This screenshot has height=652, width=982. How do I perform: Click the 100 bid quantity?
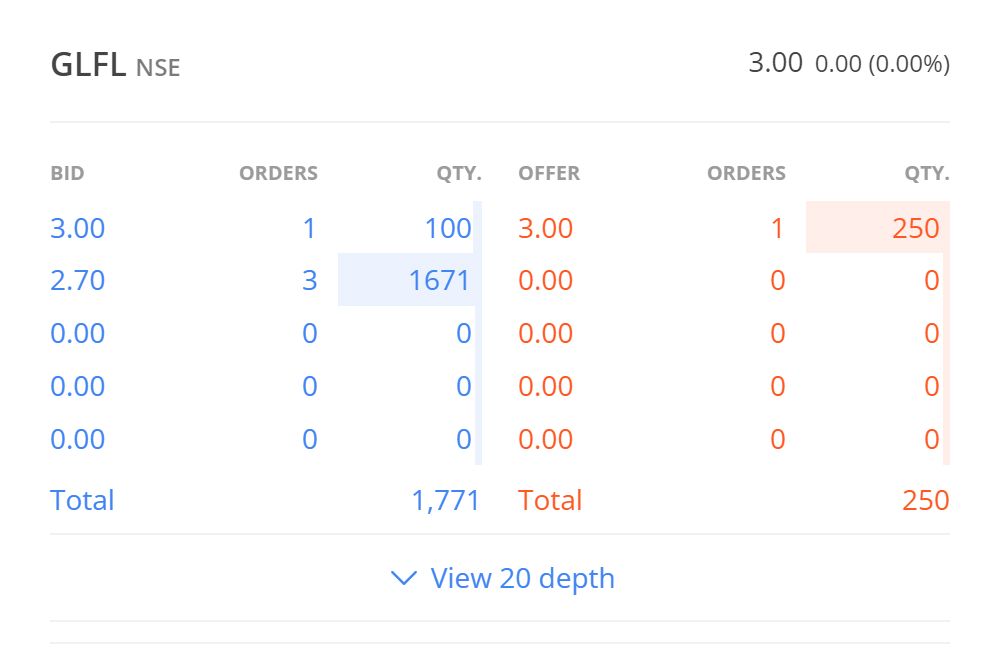(x=448, y=228)
